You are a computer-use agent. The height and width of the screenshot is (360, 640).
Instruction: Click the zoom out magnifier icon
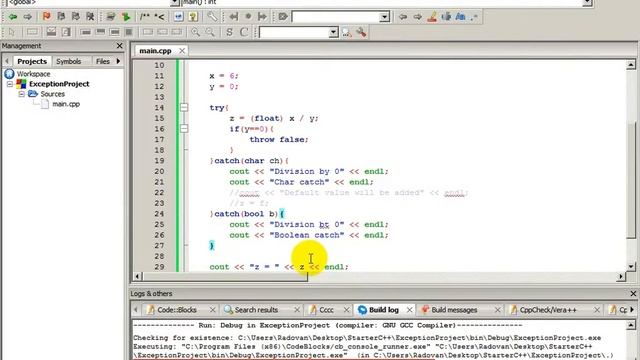click(210, 32)
